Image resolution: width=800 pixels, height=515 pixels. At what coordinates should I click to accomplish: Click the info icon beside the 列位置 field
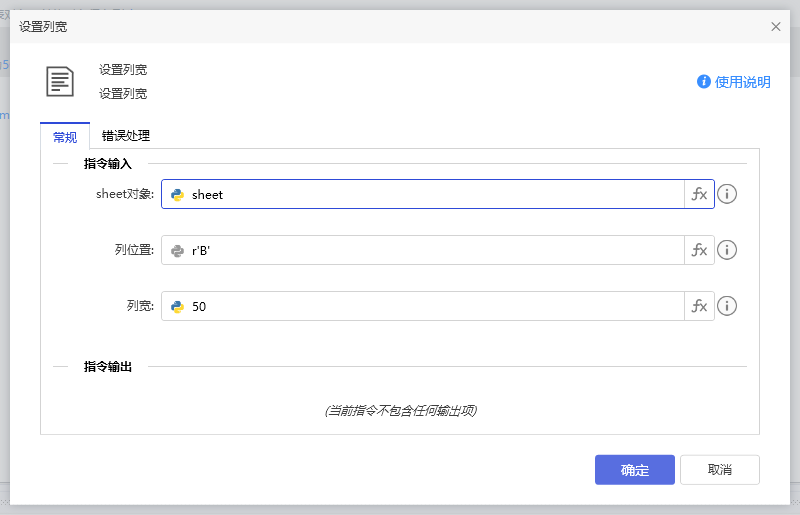point(728,250)
